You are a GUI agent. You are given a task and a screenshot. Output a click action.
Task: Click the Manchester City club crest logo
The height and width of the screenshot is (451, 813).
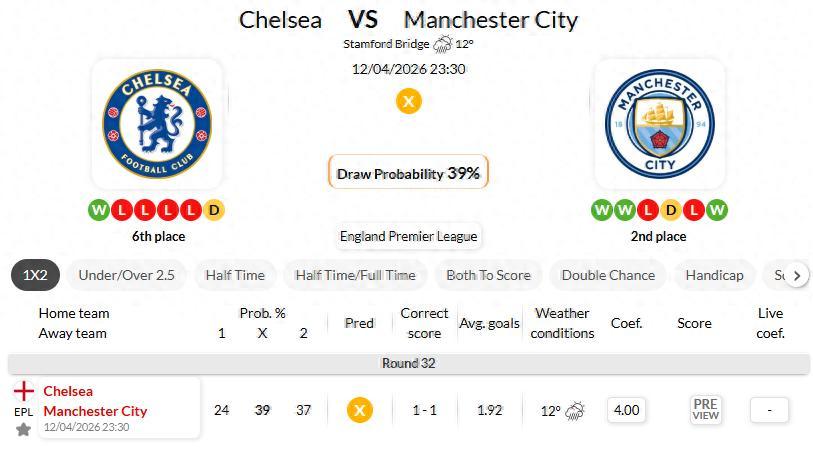[x=658, y=123]
